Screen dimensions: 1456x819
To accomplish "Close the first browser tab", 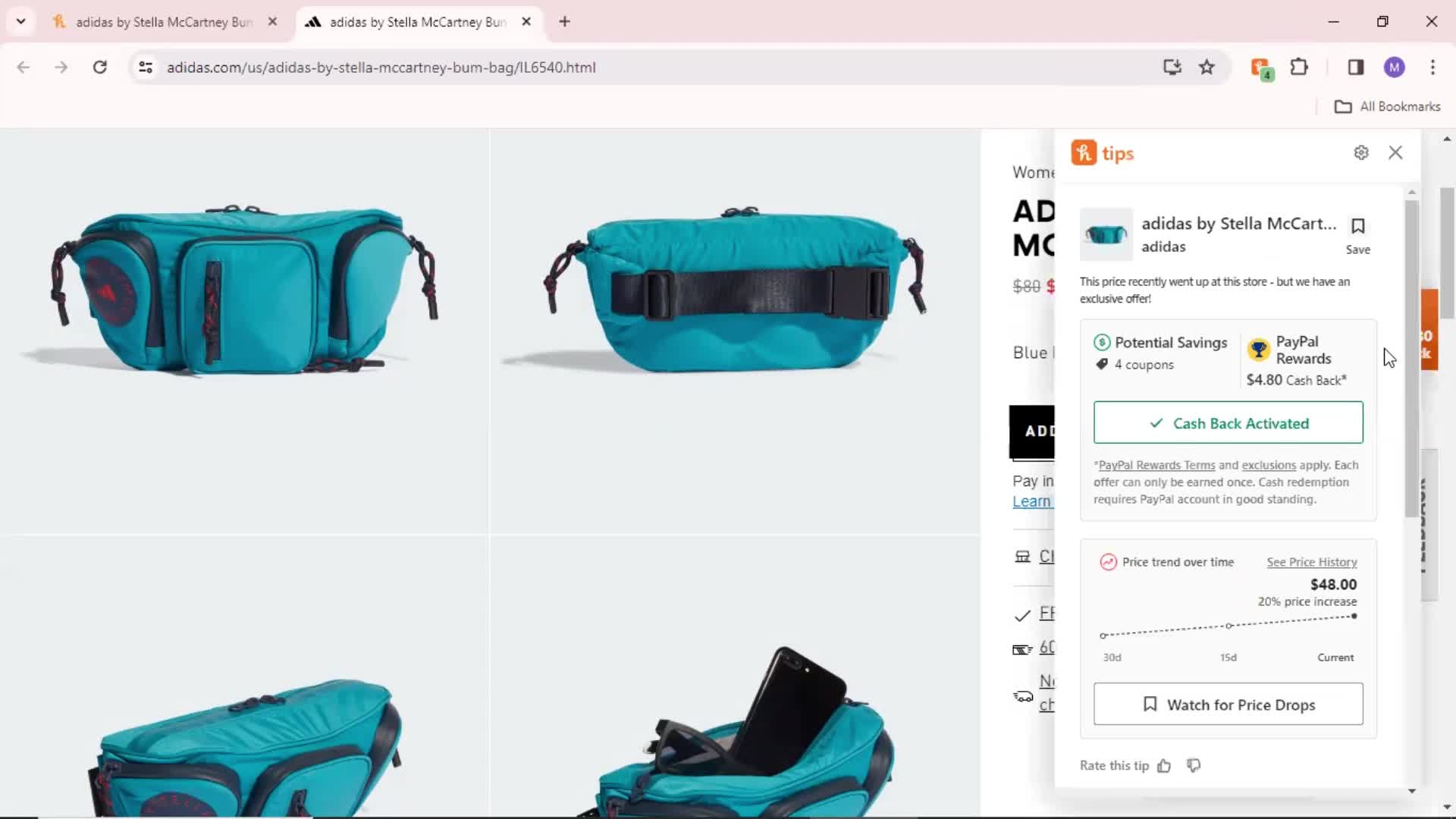I will (272, 22).
